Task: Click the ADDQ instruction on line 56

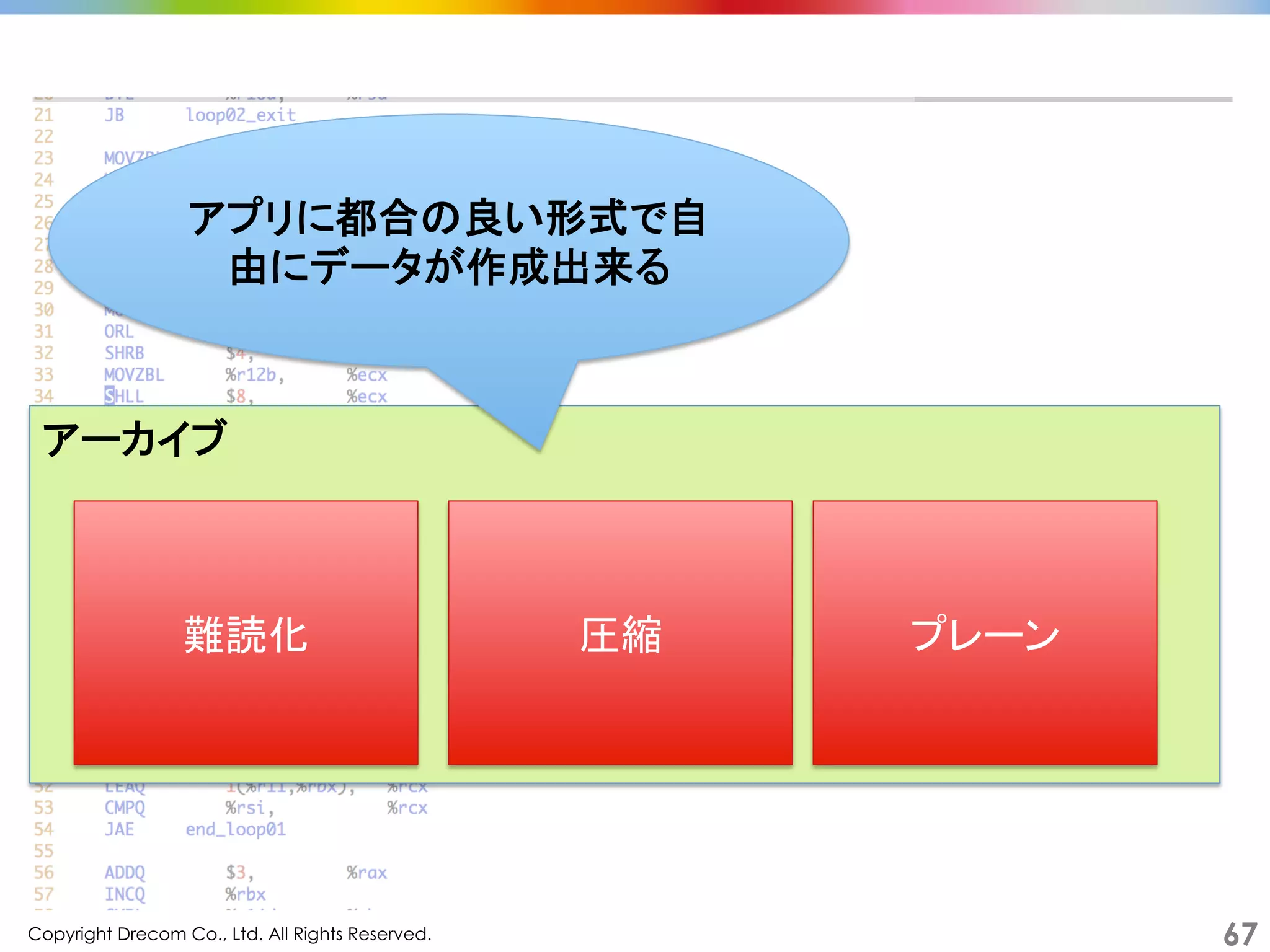Action: coord(125,873)
